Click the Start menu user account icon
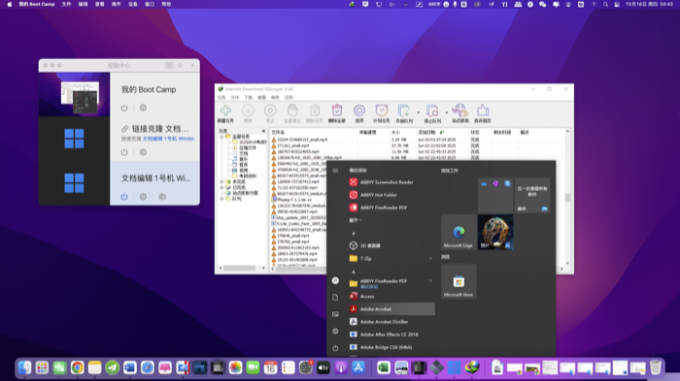The height and width of the screenshot is (381, 680). point(335,280)
